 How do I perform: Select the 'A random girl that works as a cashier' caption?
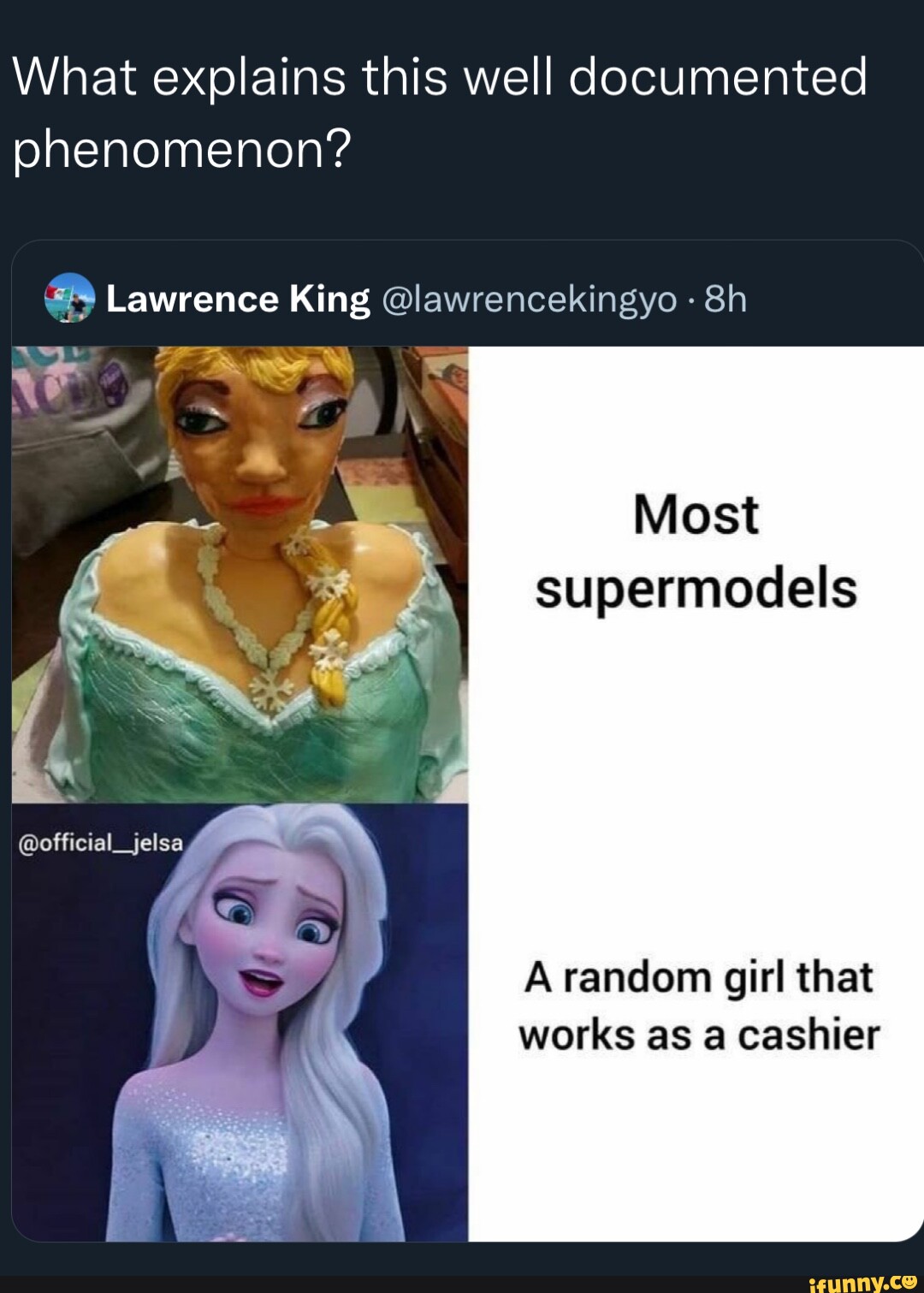click(x=698, y=1005)
